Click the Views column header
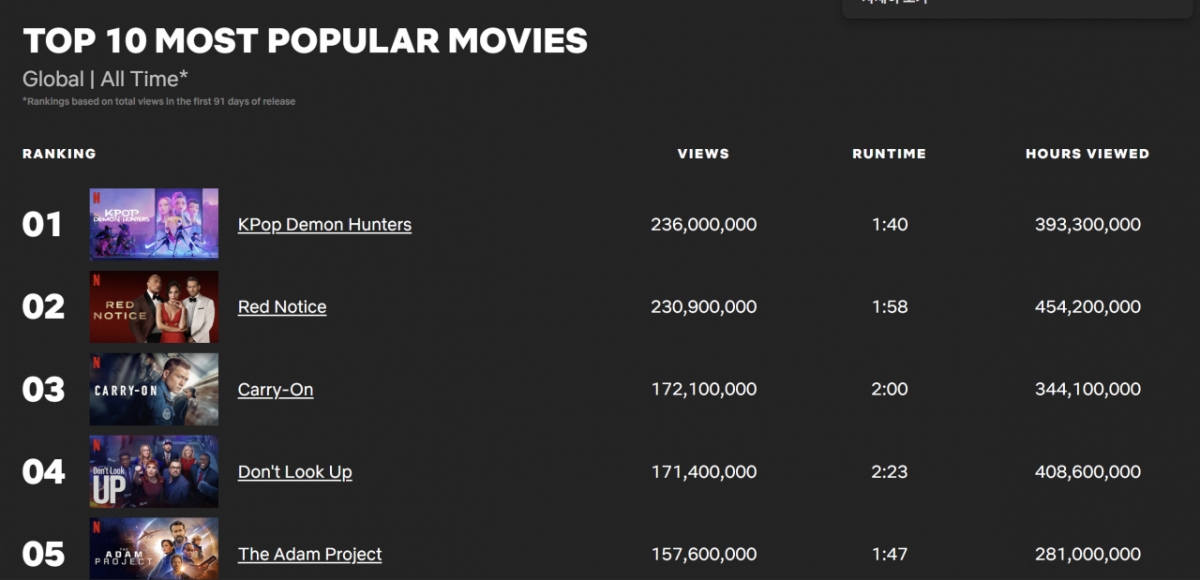The image size is (1200, 580). (703, 154)
